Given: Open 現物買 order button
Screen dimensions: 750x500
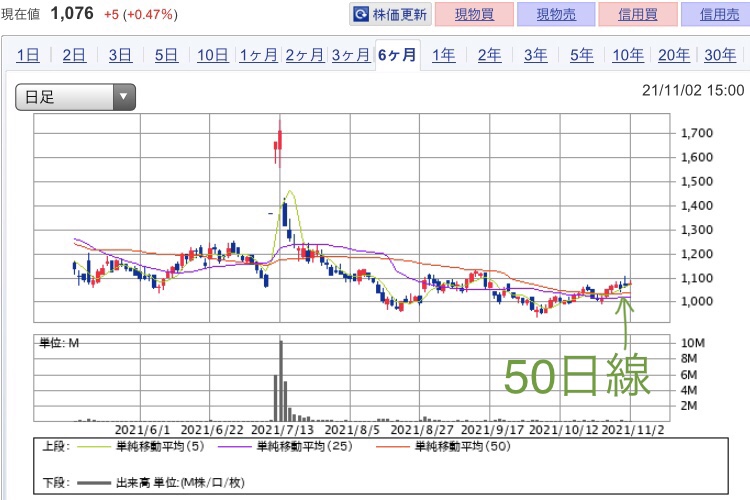Looking at the screenshot, I should 474,14.
